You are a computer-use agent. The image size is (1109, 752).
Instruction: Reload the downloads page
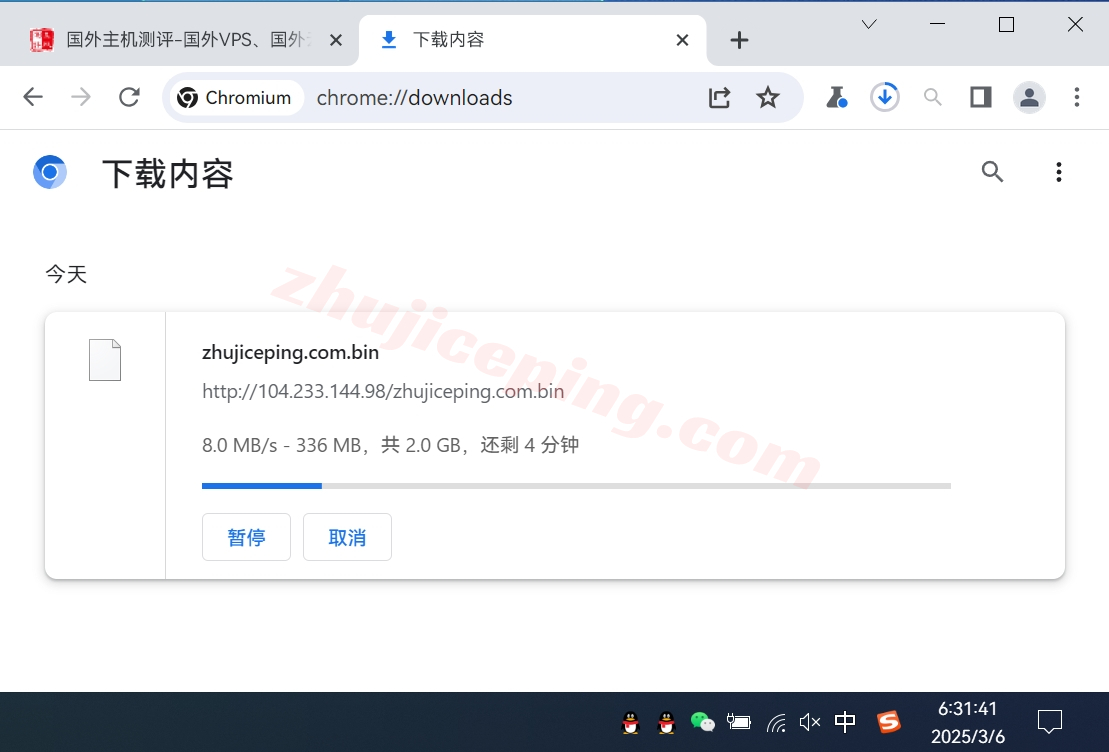(129, 97)
